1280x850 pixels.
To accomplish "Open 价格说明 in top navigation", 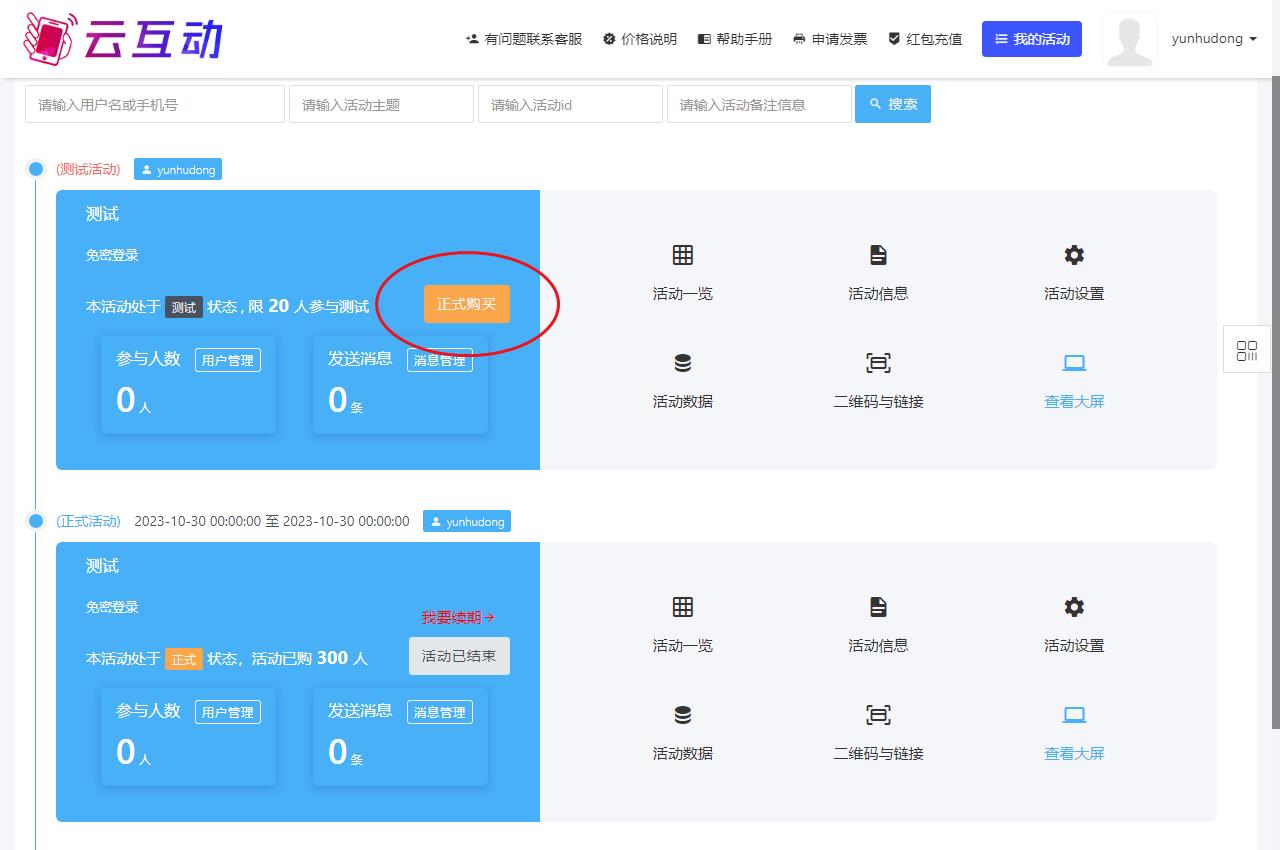I will (640, 39).
